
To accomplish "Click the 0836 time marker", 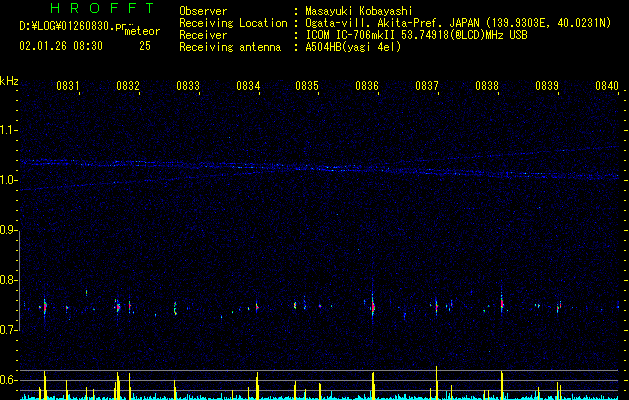I will (367, 85).
